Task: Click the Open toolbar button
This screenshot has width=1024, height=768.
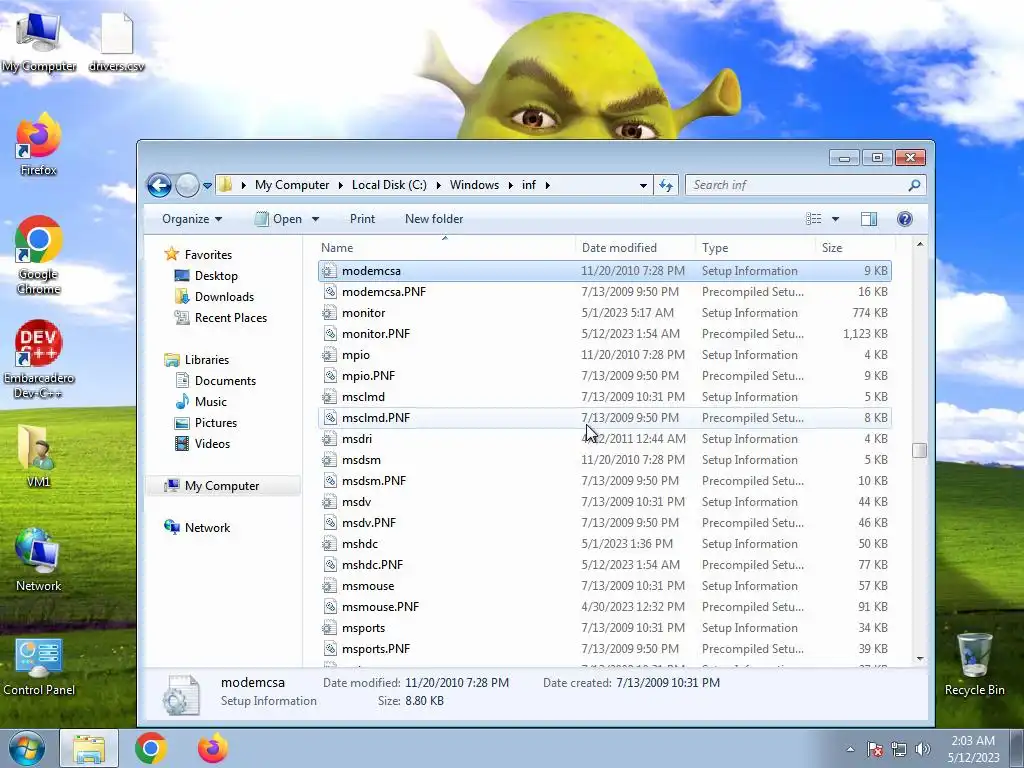Action: pos(278,219)
